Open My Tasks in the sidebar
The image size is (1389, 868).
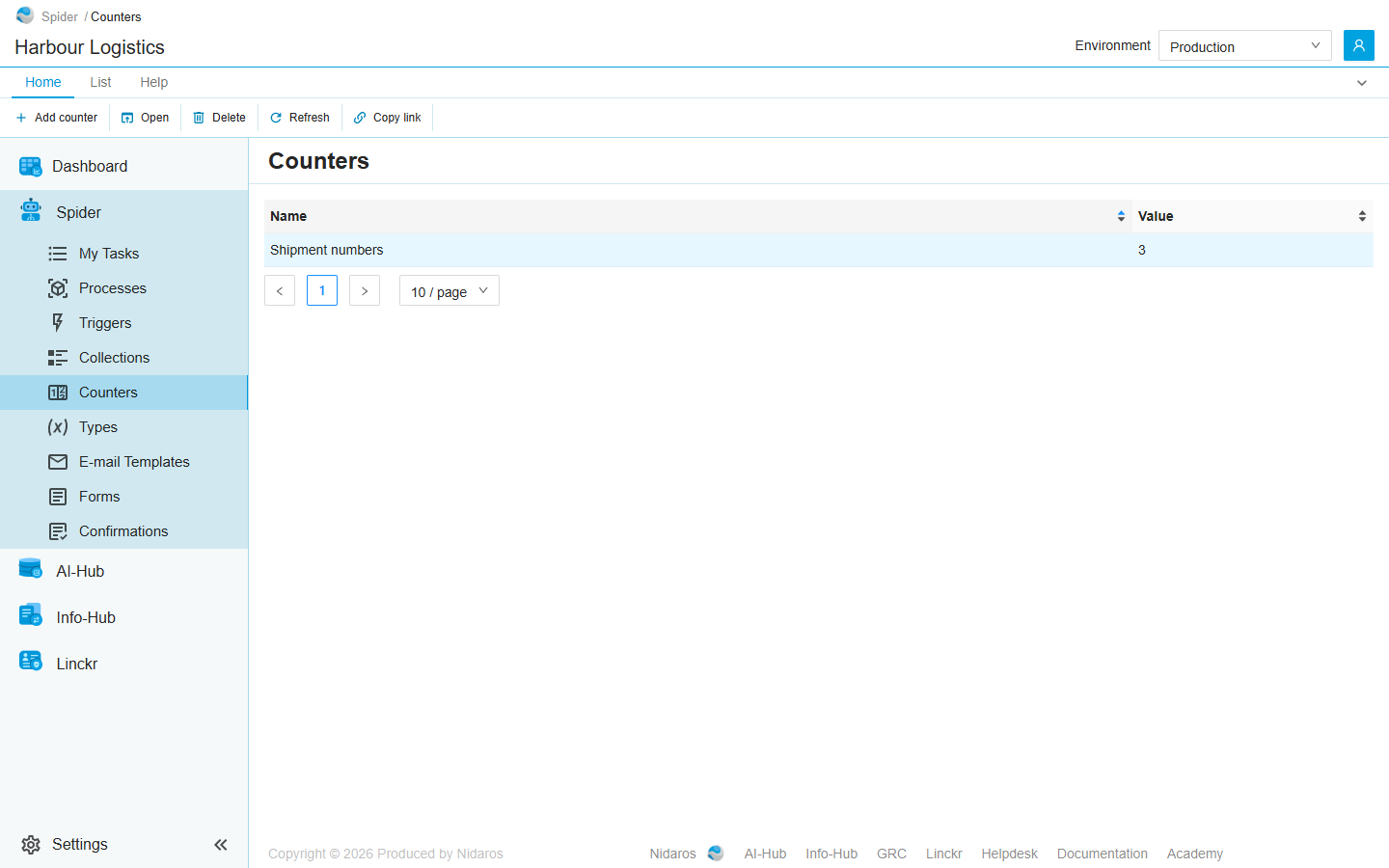coord(123,254)
